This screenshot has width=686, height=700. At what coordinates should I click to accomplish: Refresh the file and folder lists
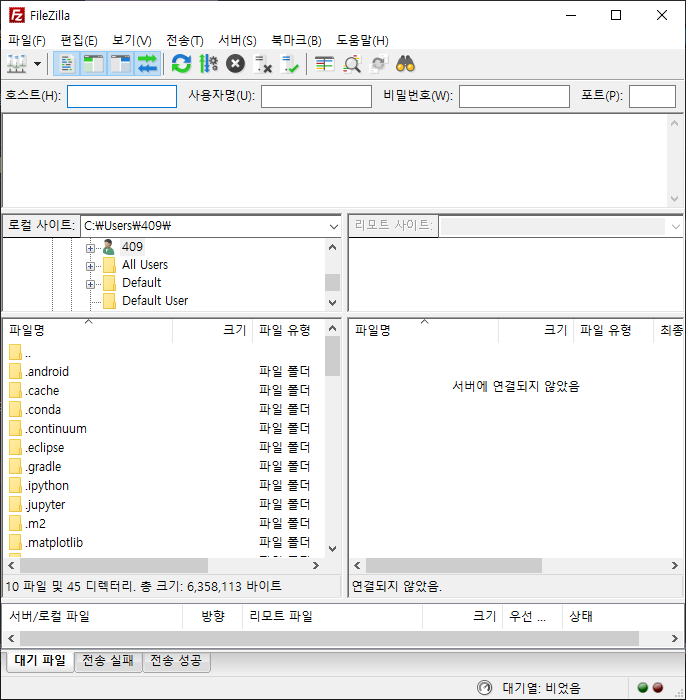[x=181, y=64]
